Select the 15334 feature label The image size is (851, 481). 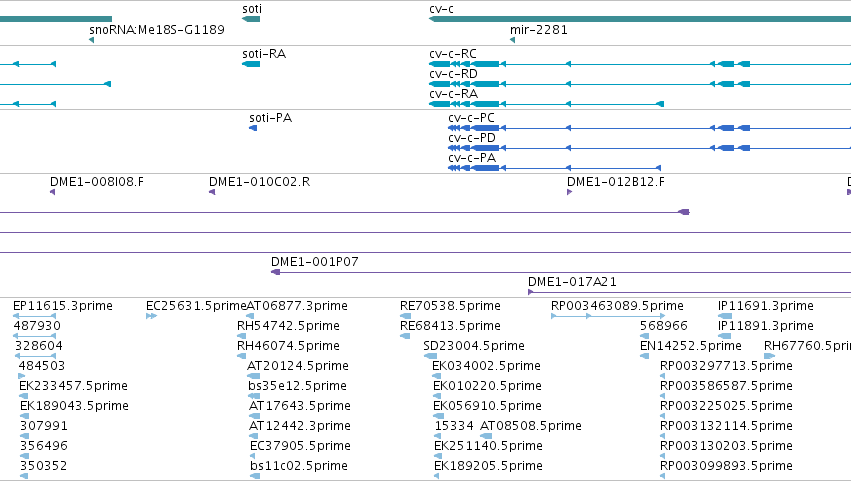click(454, 426)
